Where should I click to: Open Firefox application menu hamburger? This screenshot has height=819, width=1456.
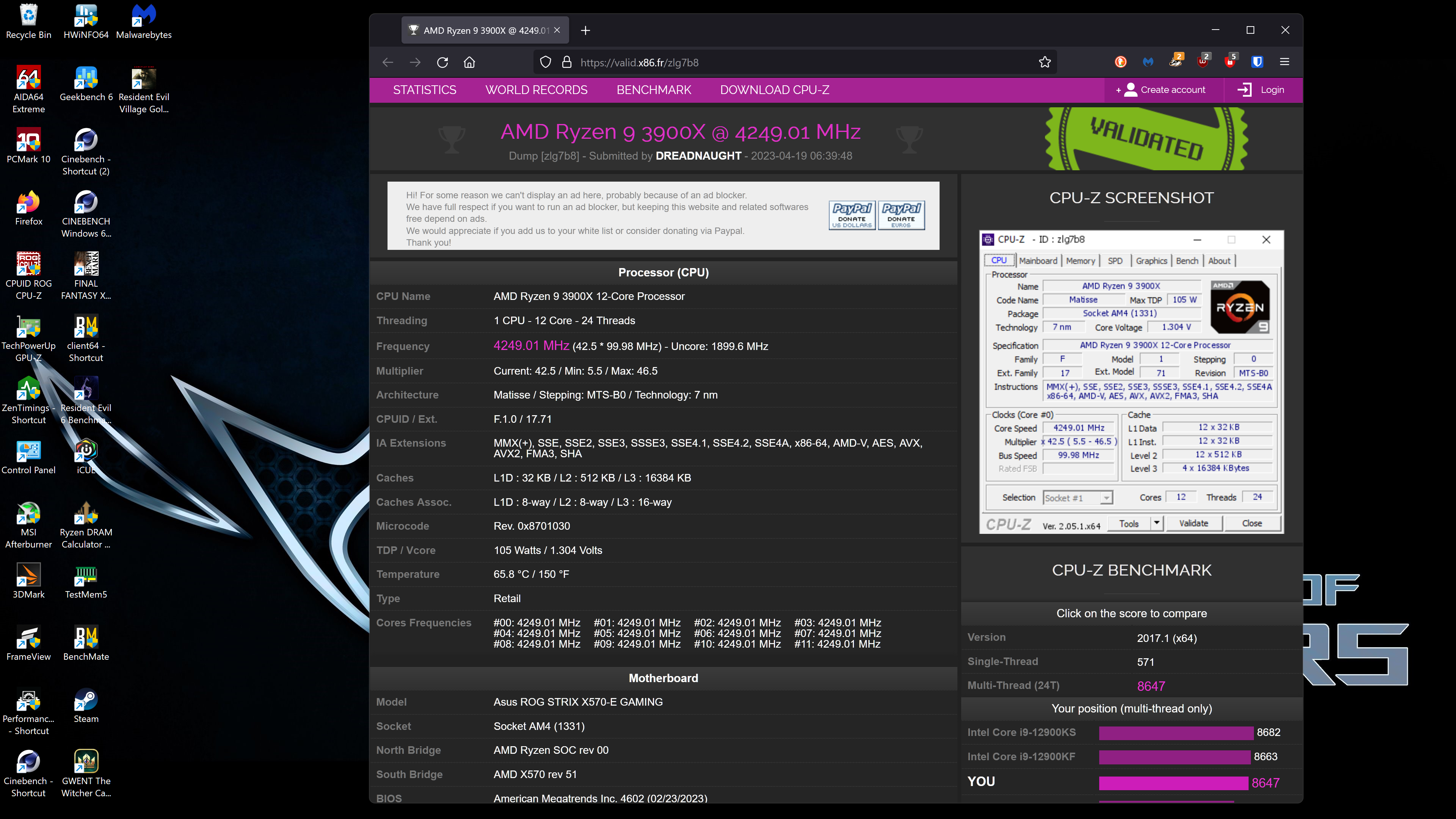[1285, 61]
